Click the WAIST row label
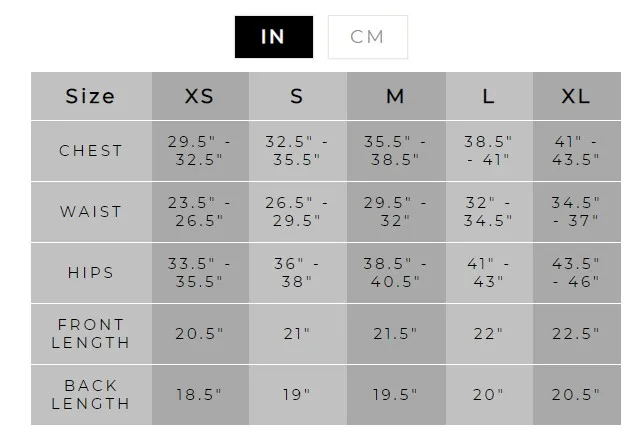The image size is (635, 438). point(91,212)
